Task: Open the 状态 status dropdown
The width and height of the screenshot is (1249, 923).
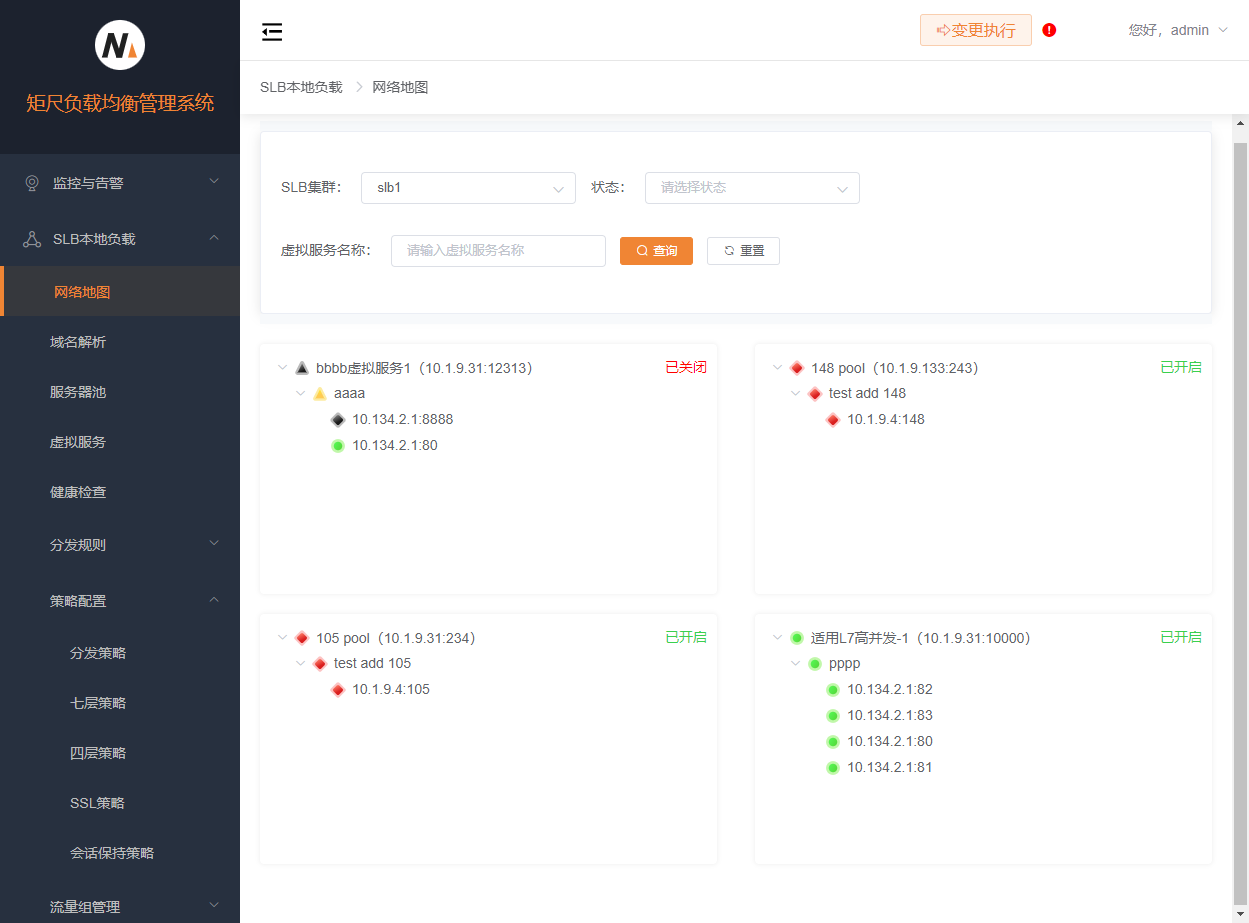Action: click(x=752, y=188)
